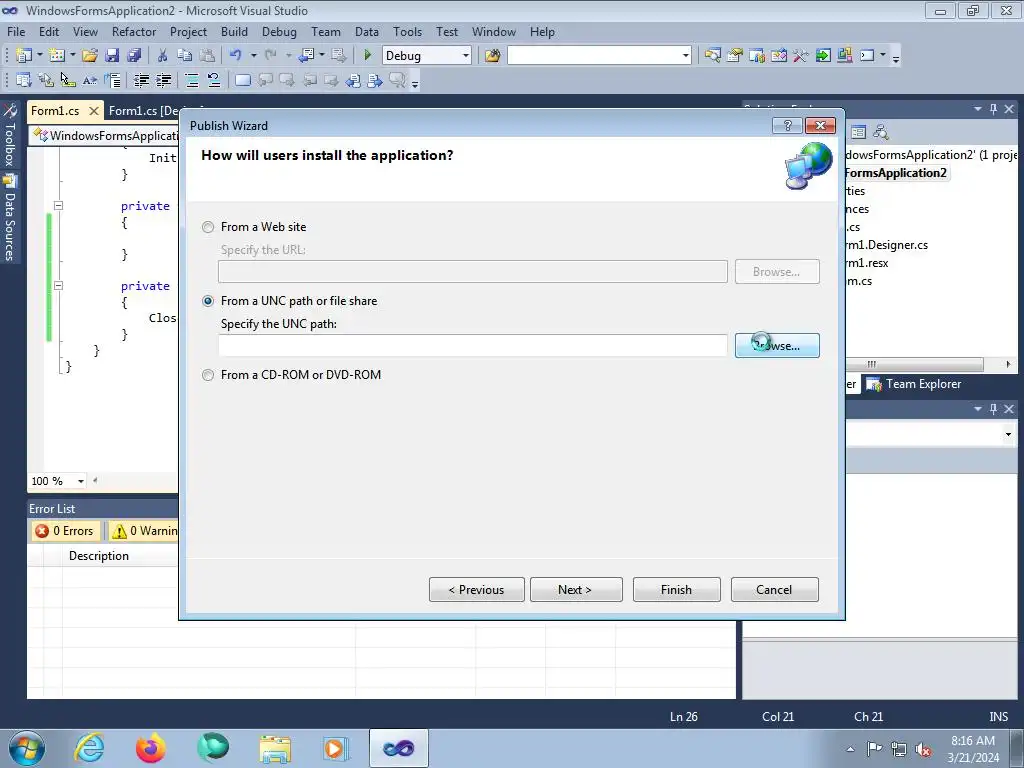
Task: Click the Display Word Completion icon
Action: click(x=89, y=80)
